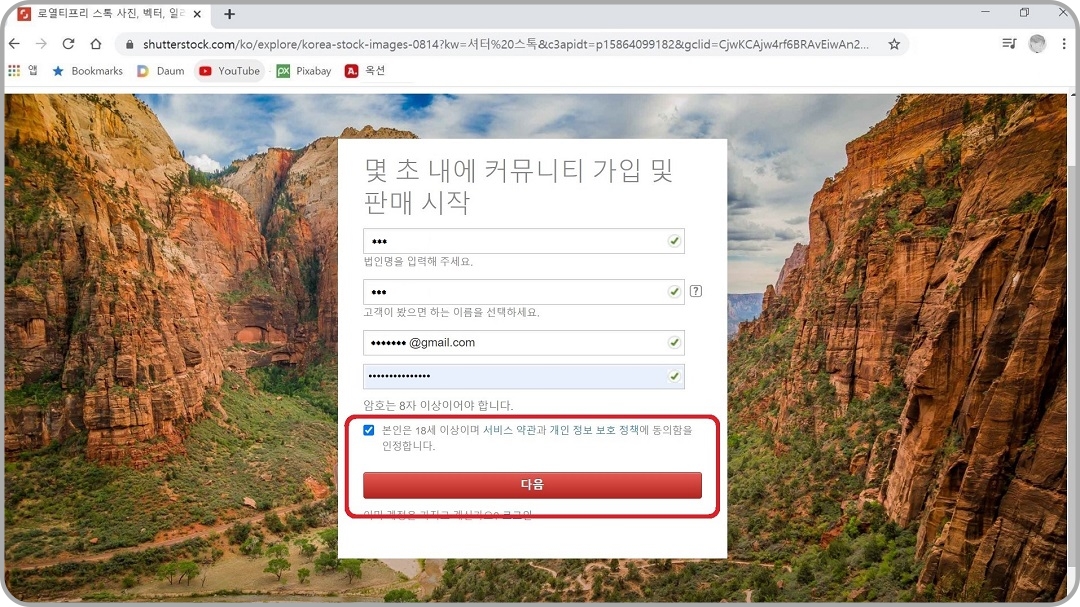Click the apps grid icon on the bookmarks bar
This screenshot has height=607, width=1080.
coord(16,71)
